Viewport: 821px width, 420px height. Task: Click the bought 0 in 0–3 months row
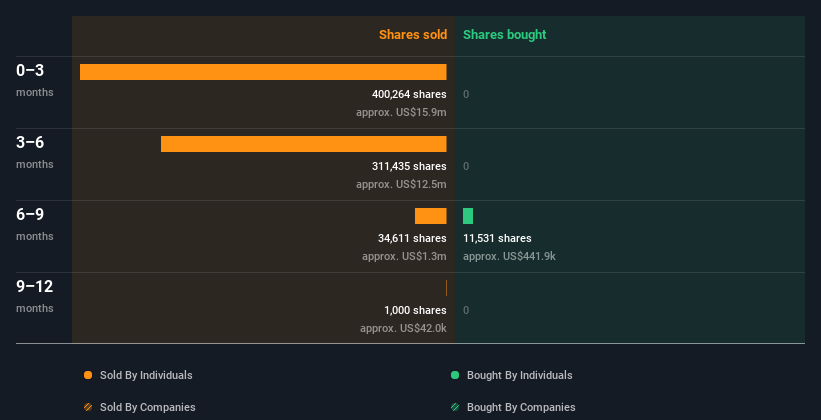click(466, 94)
